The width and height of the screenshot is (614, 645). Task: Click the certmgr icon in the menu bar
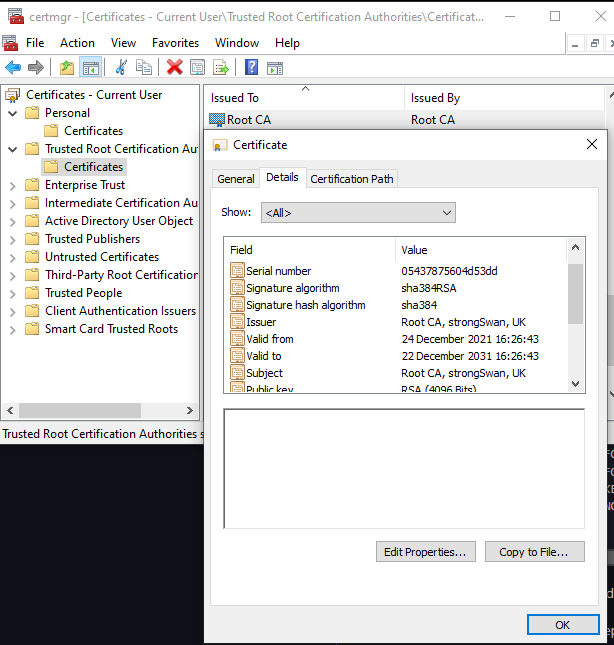click(x=10, y=43)
